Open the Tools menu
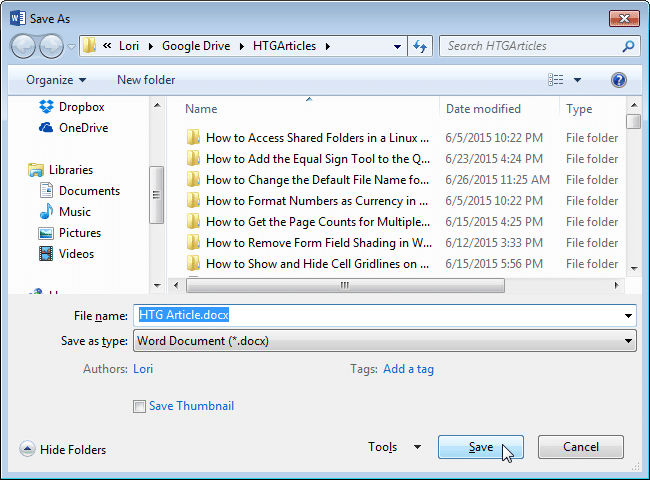Image resolution: width=650 pixels, height=480 pixels. (394, 447)
